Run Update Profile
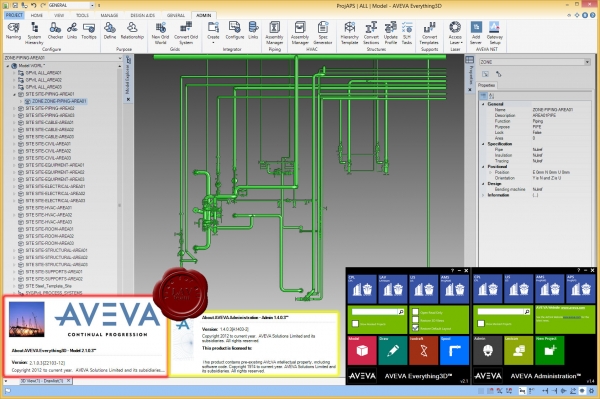The width and height of the screenshot is (600, 399). (x=391, y=33)
